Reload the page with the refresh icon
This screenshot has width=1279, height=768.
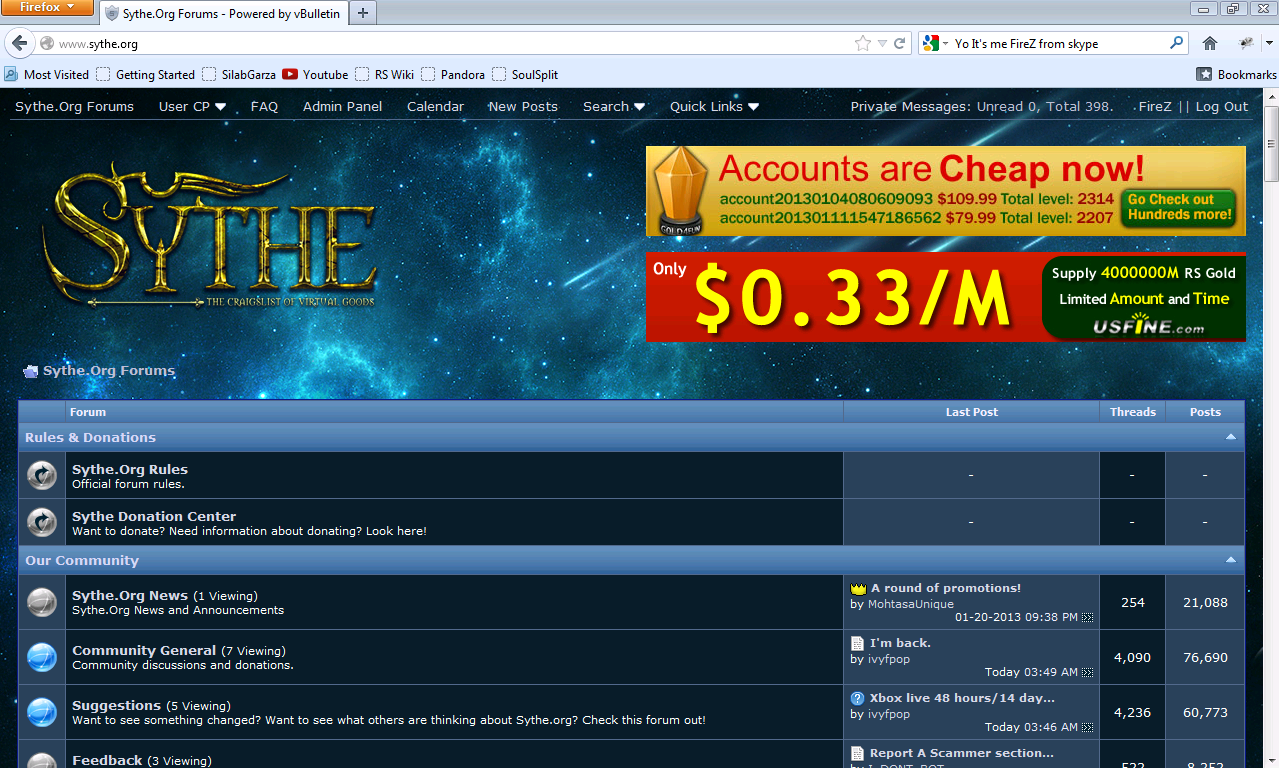click(x=900, y=43)
